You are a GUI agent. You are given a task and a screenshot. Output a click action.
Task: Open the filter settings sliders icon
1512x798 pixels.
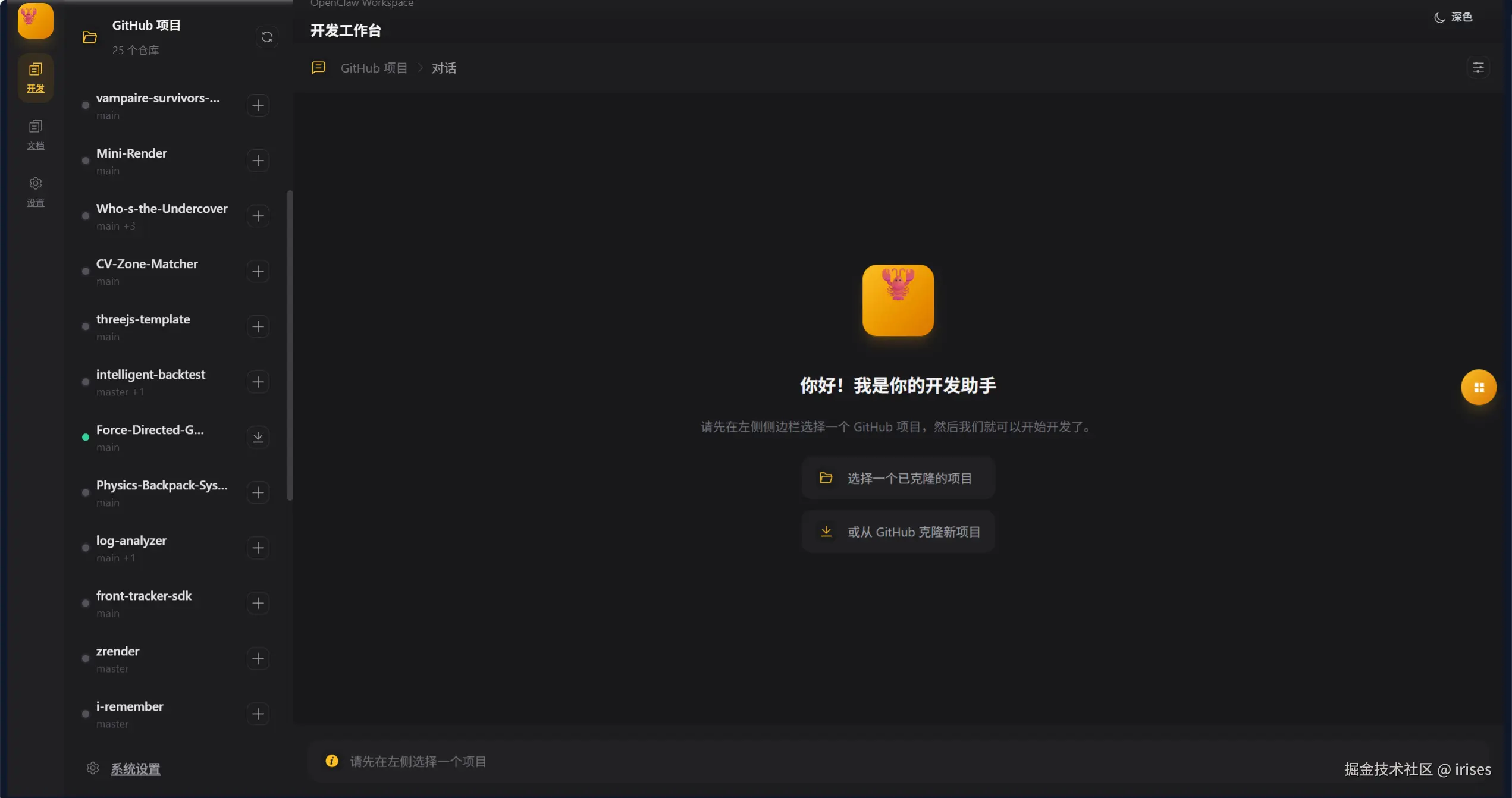(x=1478, y=68)
